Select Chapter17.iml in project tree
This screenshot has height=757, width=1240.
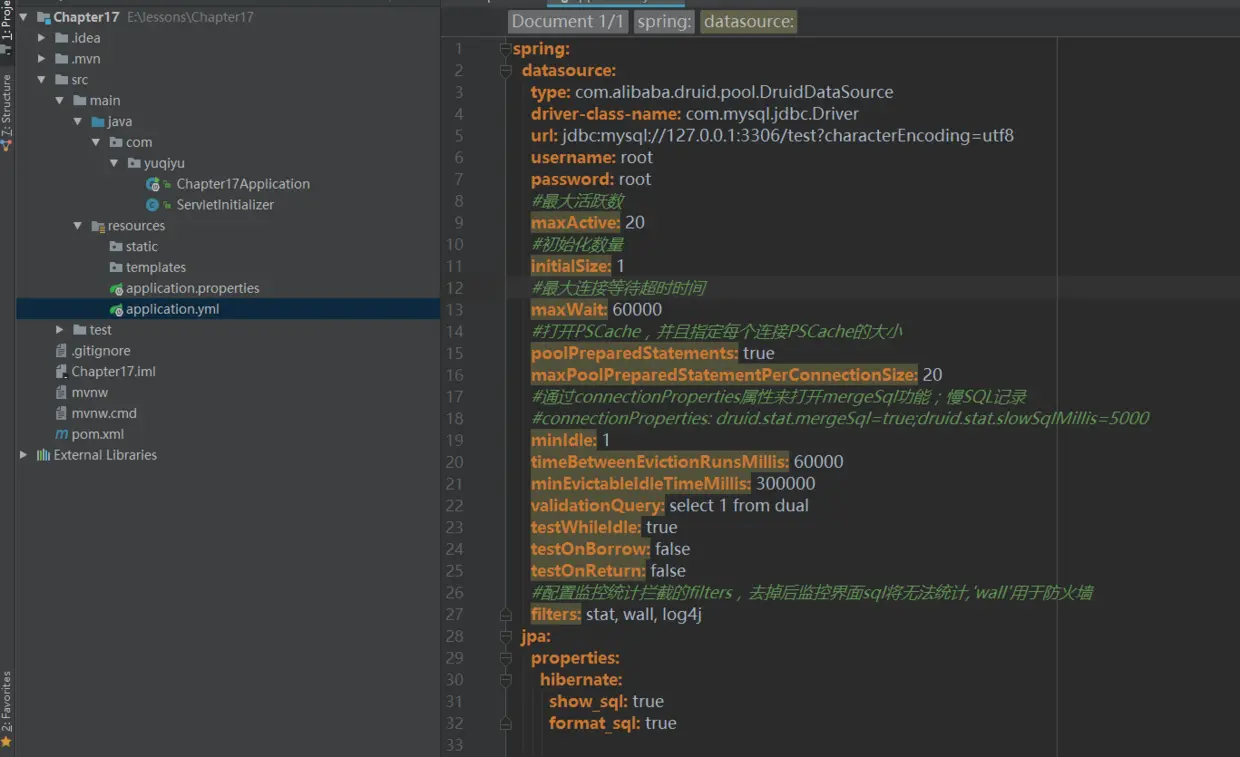(x=114, y=372)
